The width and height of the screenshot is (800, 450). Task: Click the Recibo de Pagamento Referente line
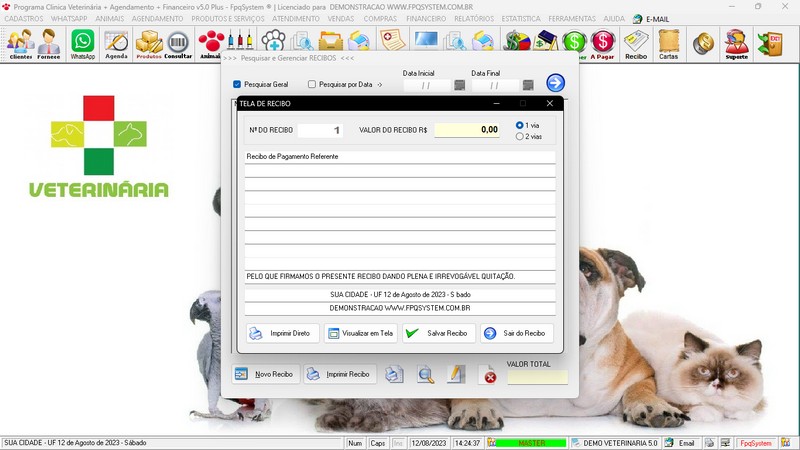click(400, 157)
